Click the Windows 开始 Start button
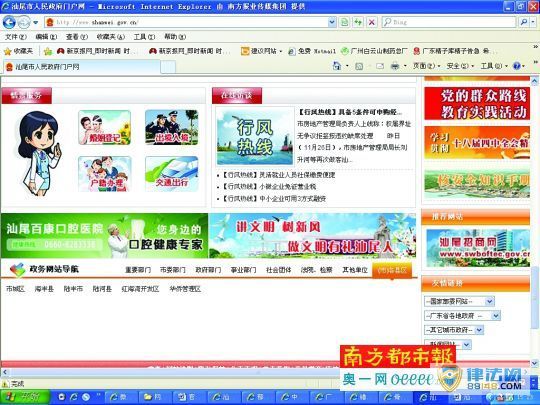 coord(25,397)
